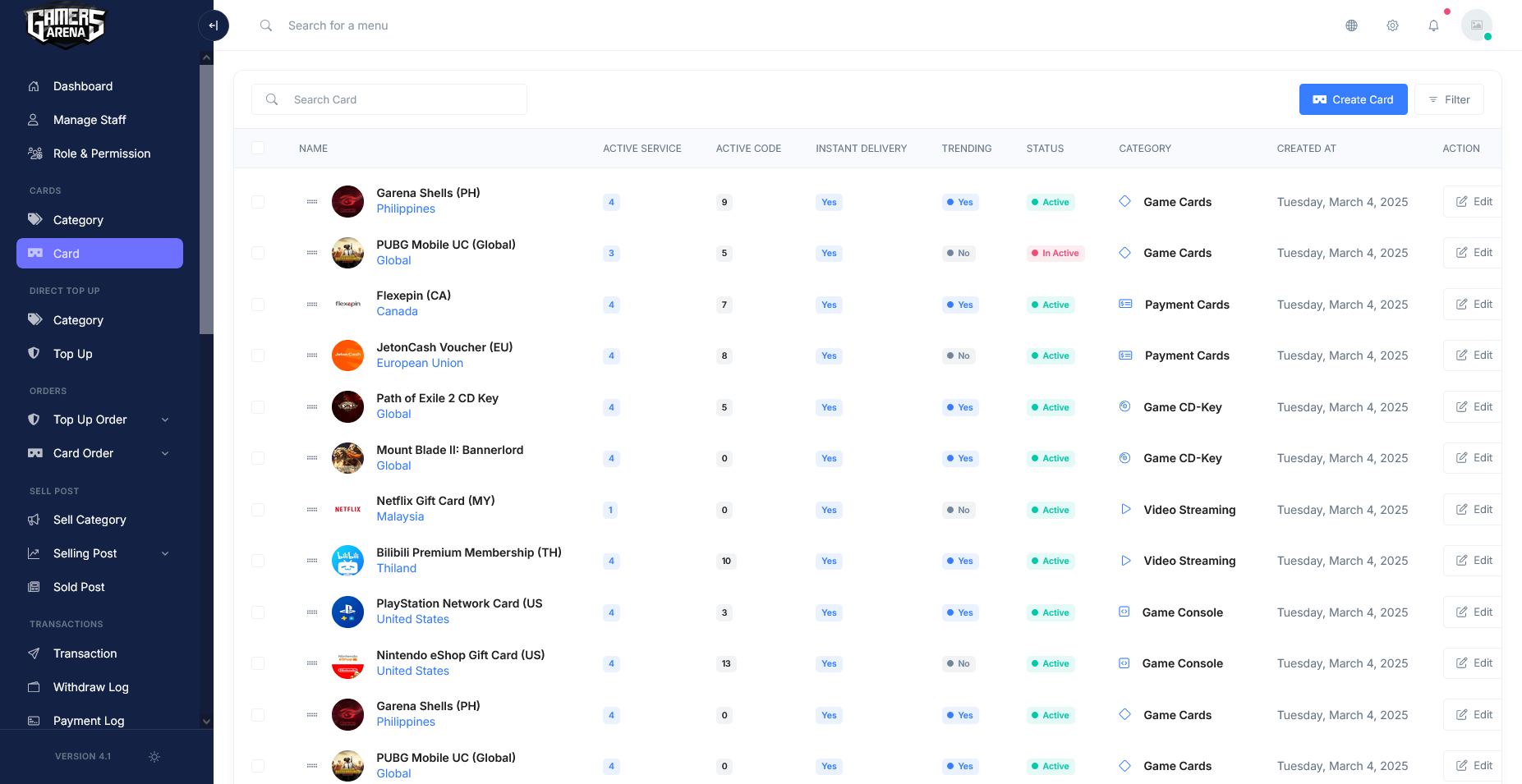Click the sidebar vertical scrollbar thumb
Viewport: 1522px width, 784px height.
206,199
